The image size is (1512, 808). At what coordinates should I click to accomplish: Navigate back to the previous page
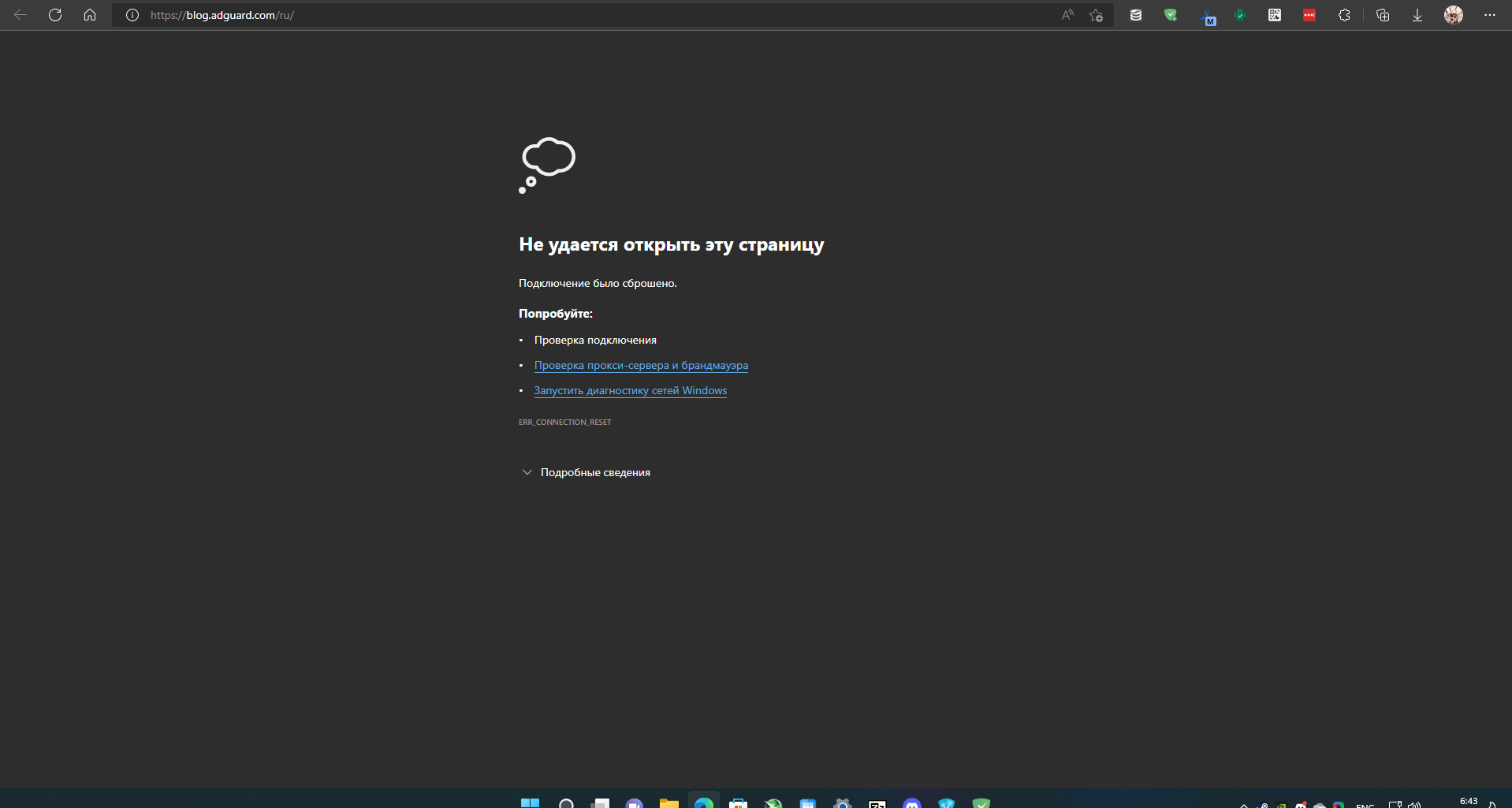pos(20,14)
